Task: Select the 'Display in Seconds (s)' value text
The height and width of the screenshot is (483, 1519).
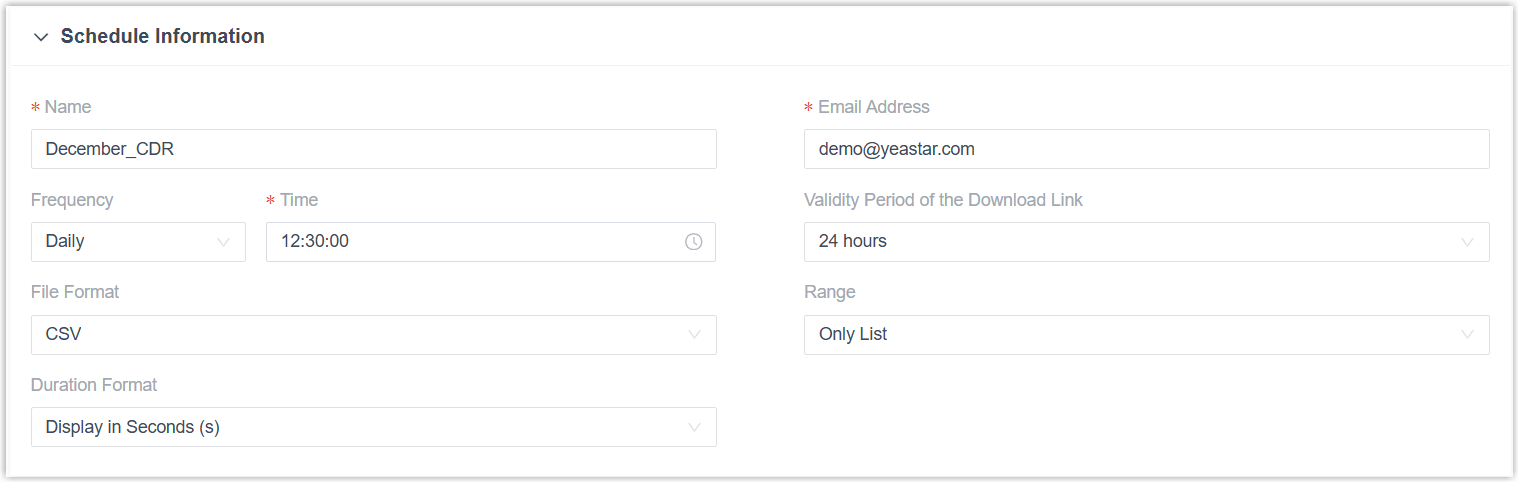Action: [x=132, y=427]
